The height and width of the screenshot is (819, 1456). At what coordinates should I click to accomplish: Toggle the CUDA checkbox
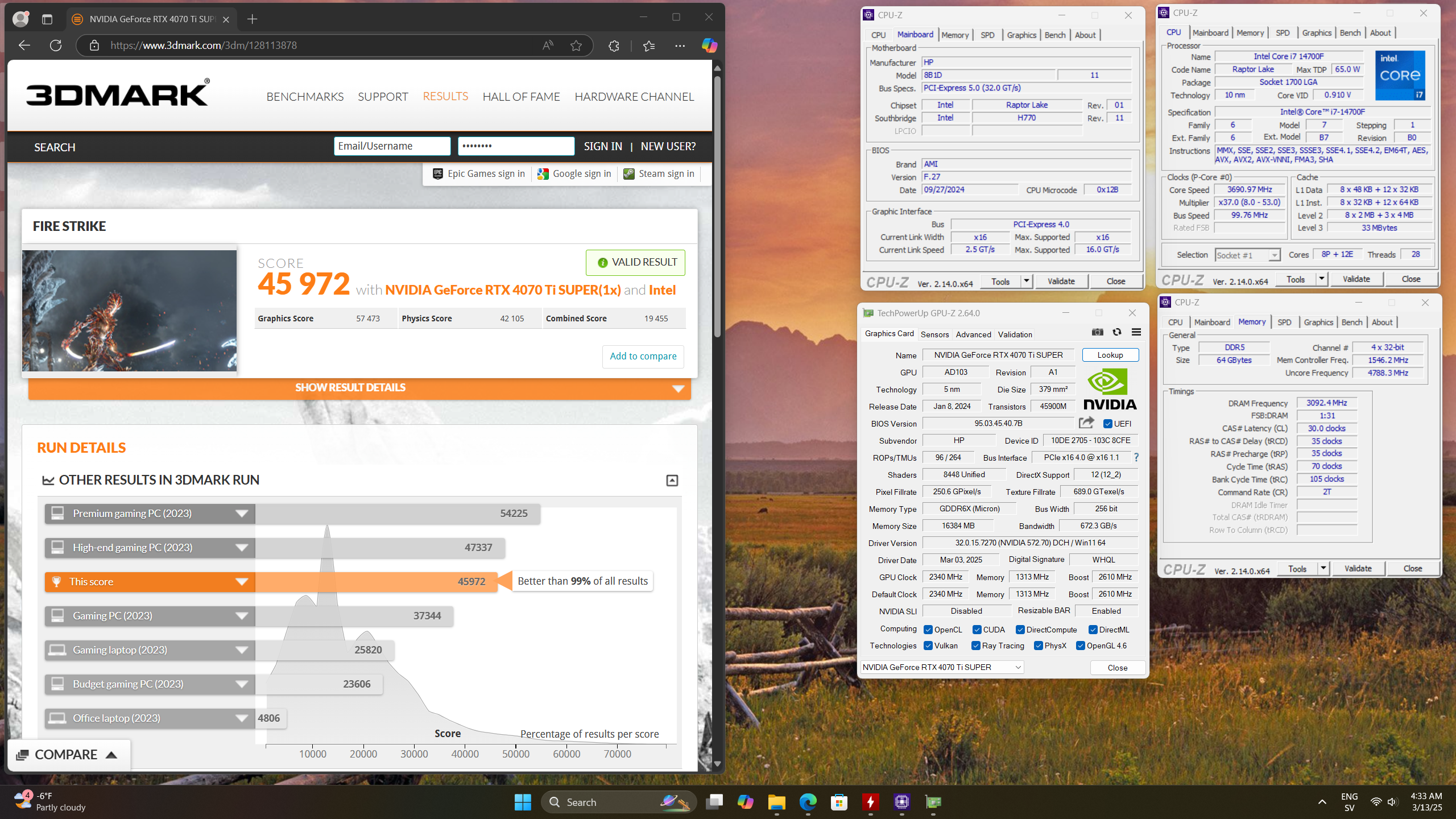point(977,630)
